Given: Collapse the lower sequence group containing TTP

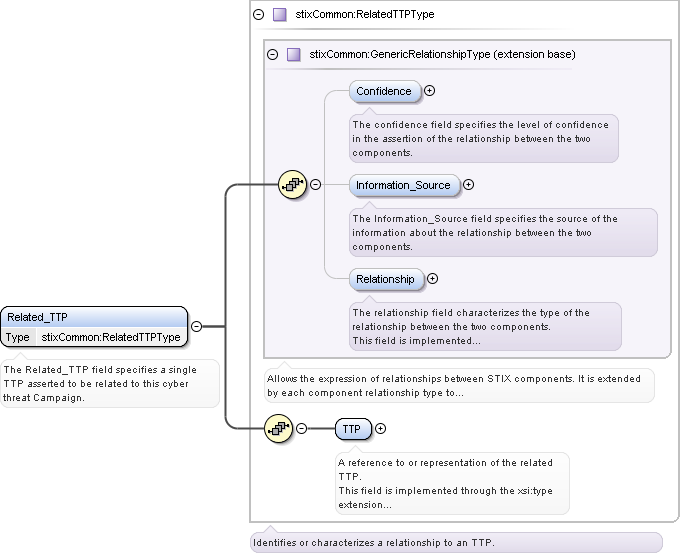Looking at the screenshot, I should (301, 429).
